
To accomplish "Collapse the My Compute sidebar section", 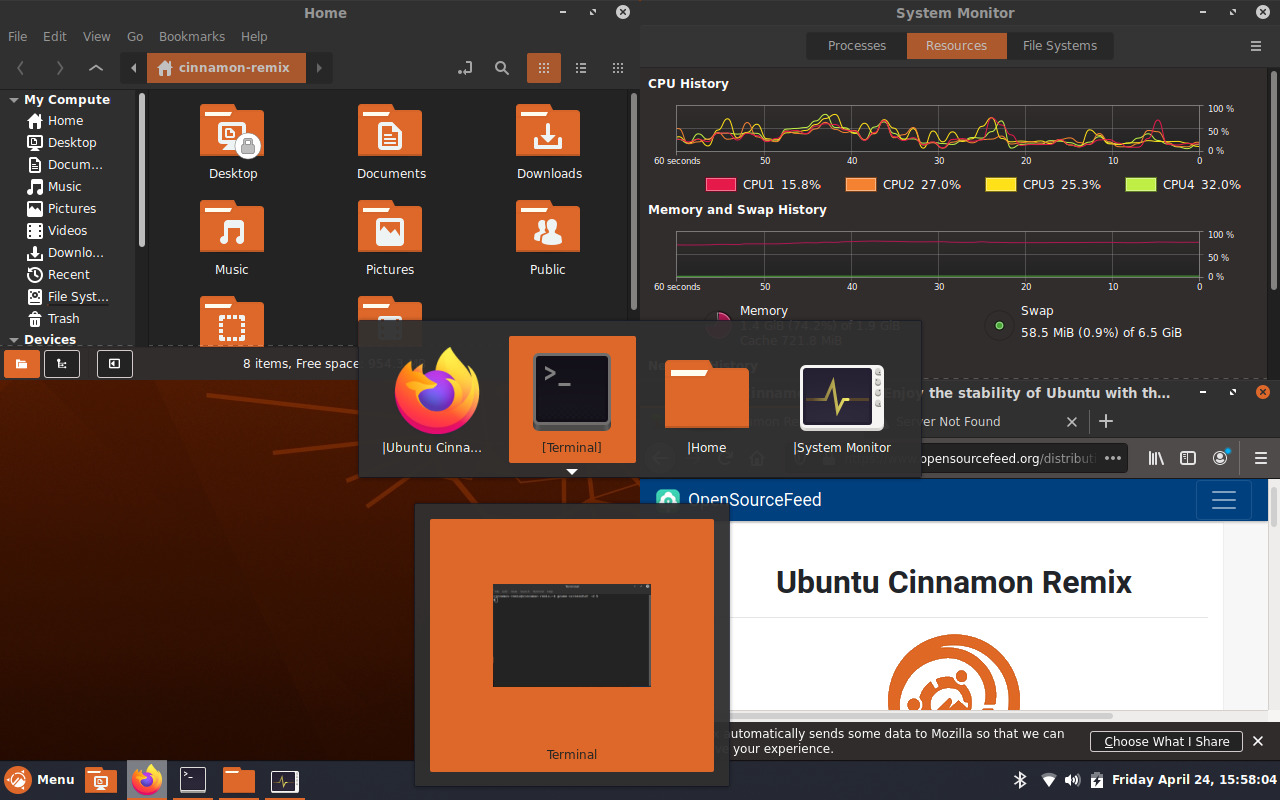I will 13,99.
